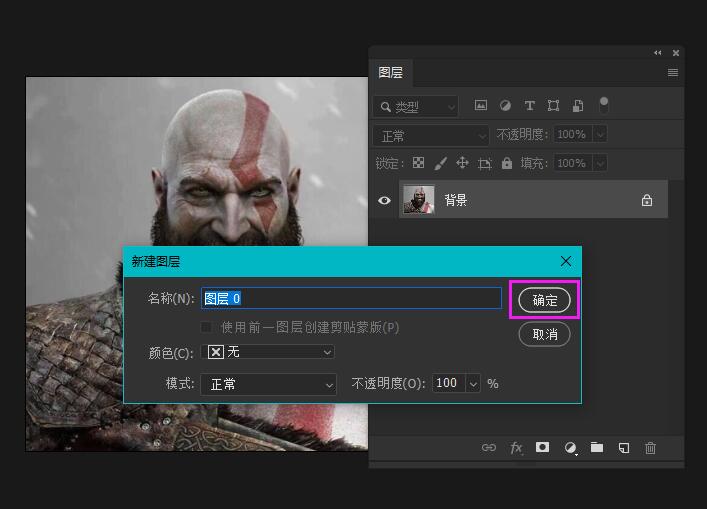Create new fill or adjustment layer

tap(570, 448)
